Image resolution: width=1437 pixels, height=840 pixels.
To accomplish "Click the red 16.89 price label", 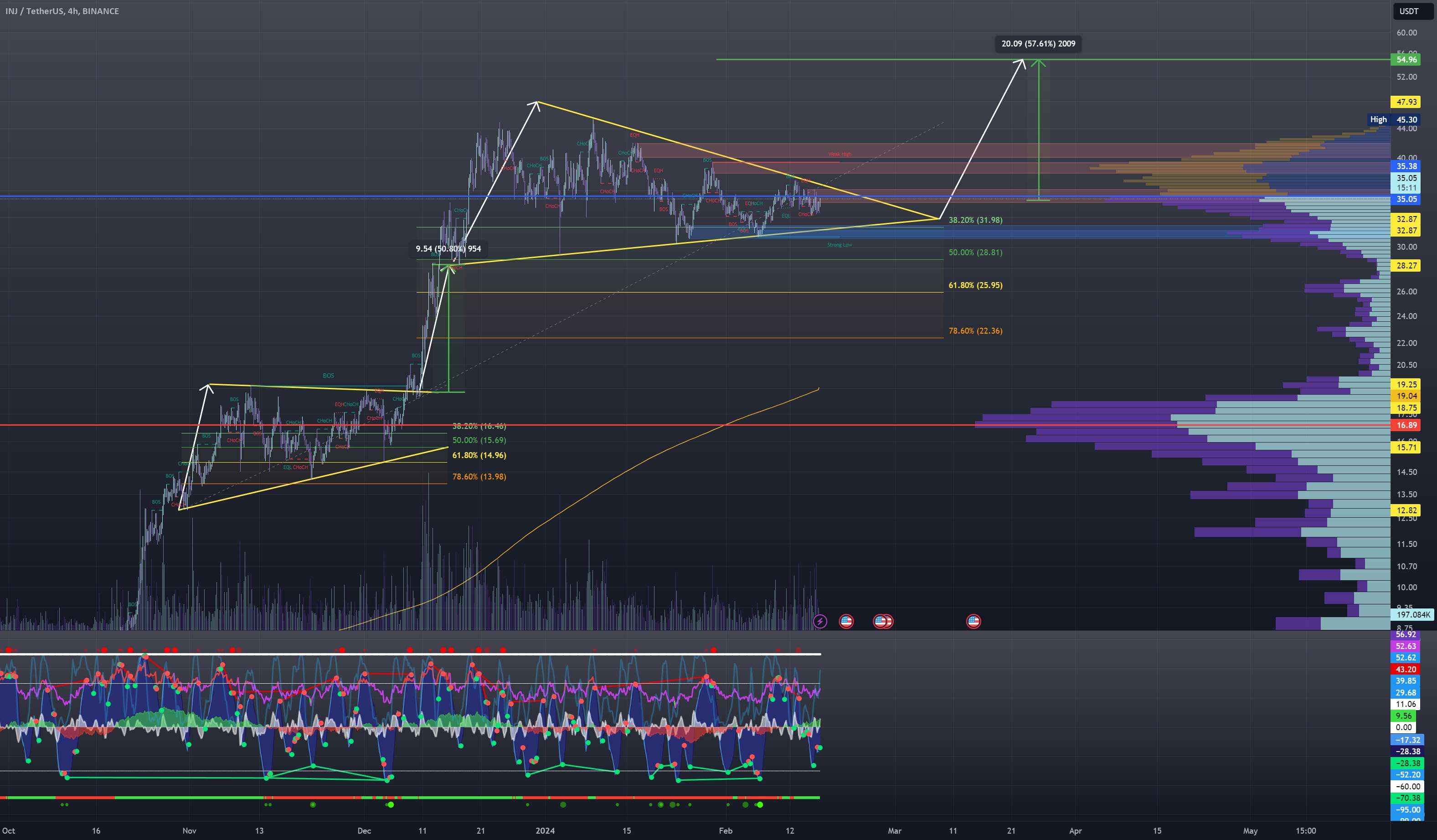I will tap(1407, 425).
